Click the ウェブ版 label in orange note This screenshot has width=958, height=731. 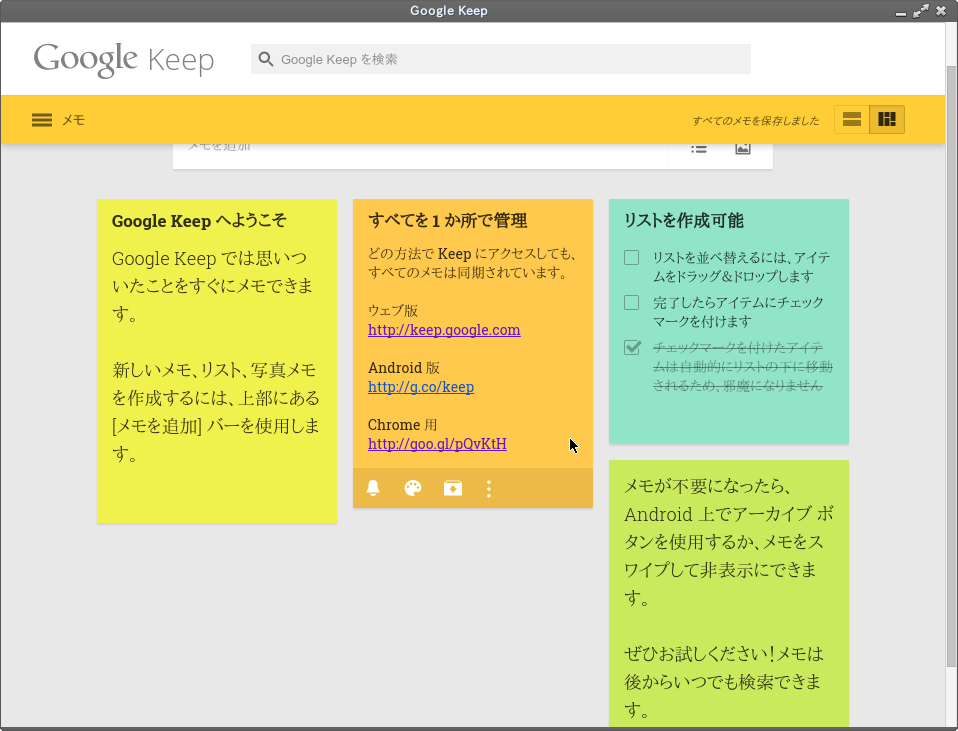(x=393, y=310)
